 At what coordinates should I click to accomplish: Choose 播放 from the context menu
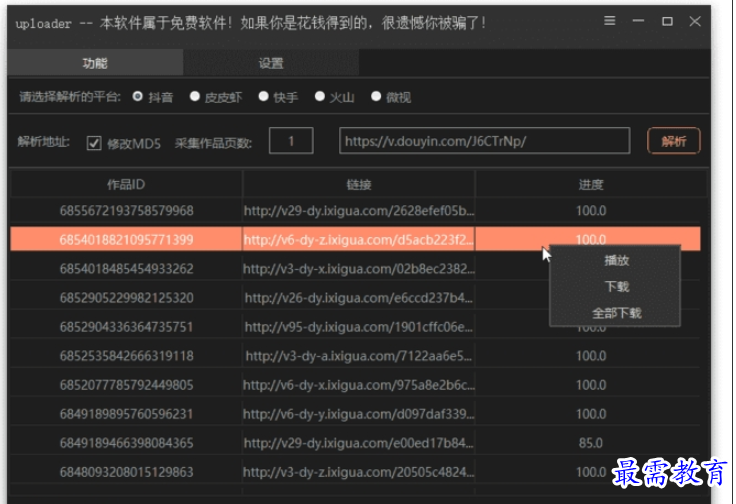(x=615, y=260)
